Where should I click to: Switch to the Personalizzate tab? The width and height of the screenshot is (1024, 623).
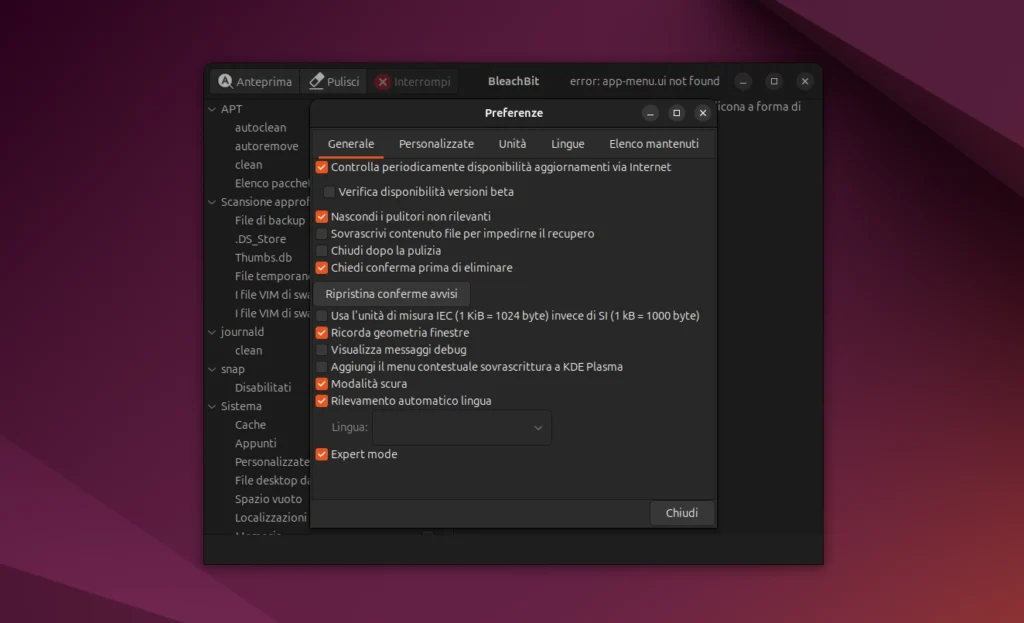436,143
